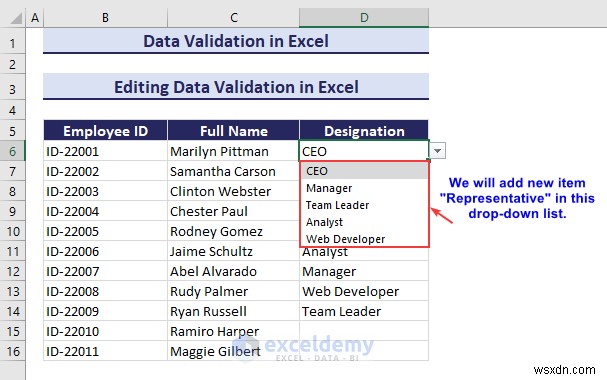This screenshot has width=607, height=380.
Task: Select the Rudy Palmer cell
Action: (233, 291)
